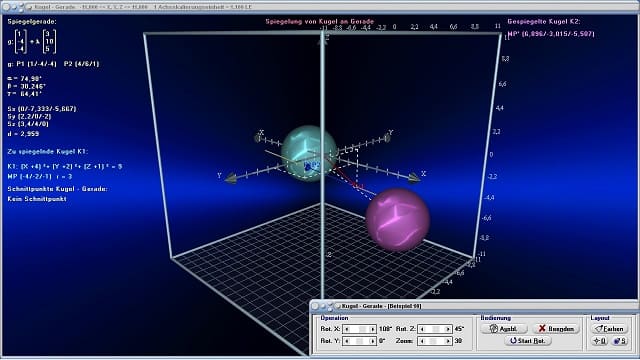Increase Rot. Y with right arrow
Screen dimensions: 640x360
[372, 341]
